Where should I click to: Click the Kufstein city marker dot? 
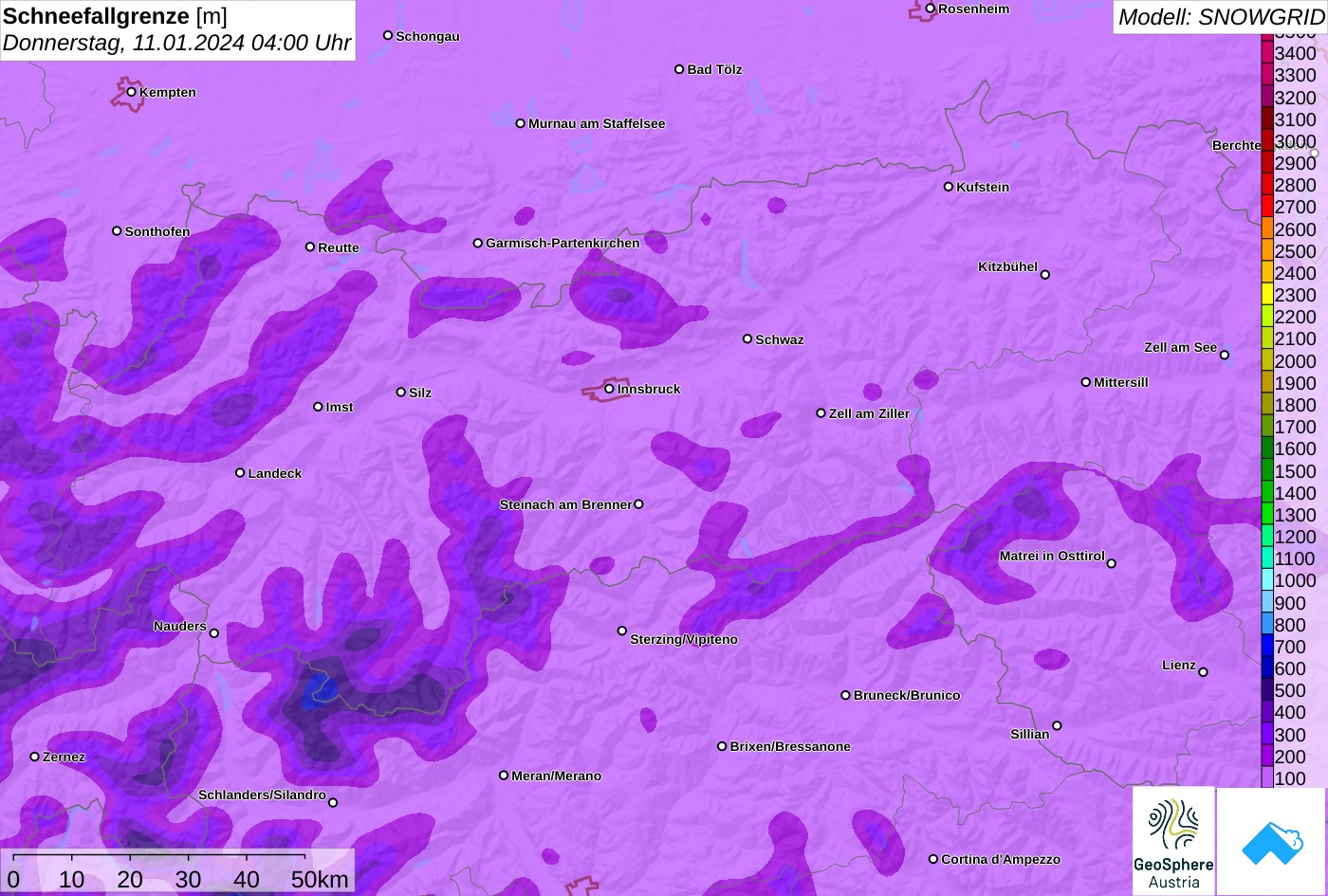pos(949,187)
